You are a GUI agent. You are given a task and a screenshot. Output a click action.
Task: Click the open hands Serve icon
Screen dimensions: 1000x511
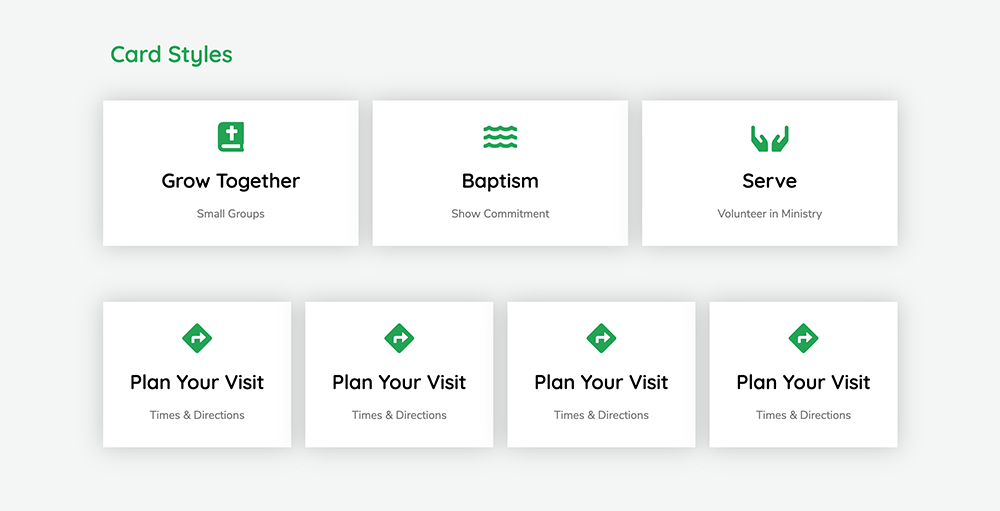tap(769, 137)
